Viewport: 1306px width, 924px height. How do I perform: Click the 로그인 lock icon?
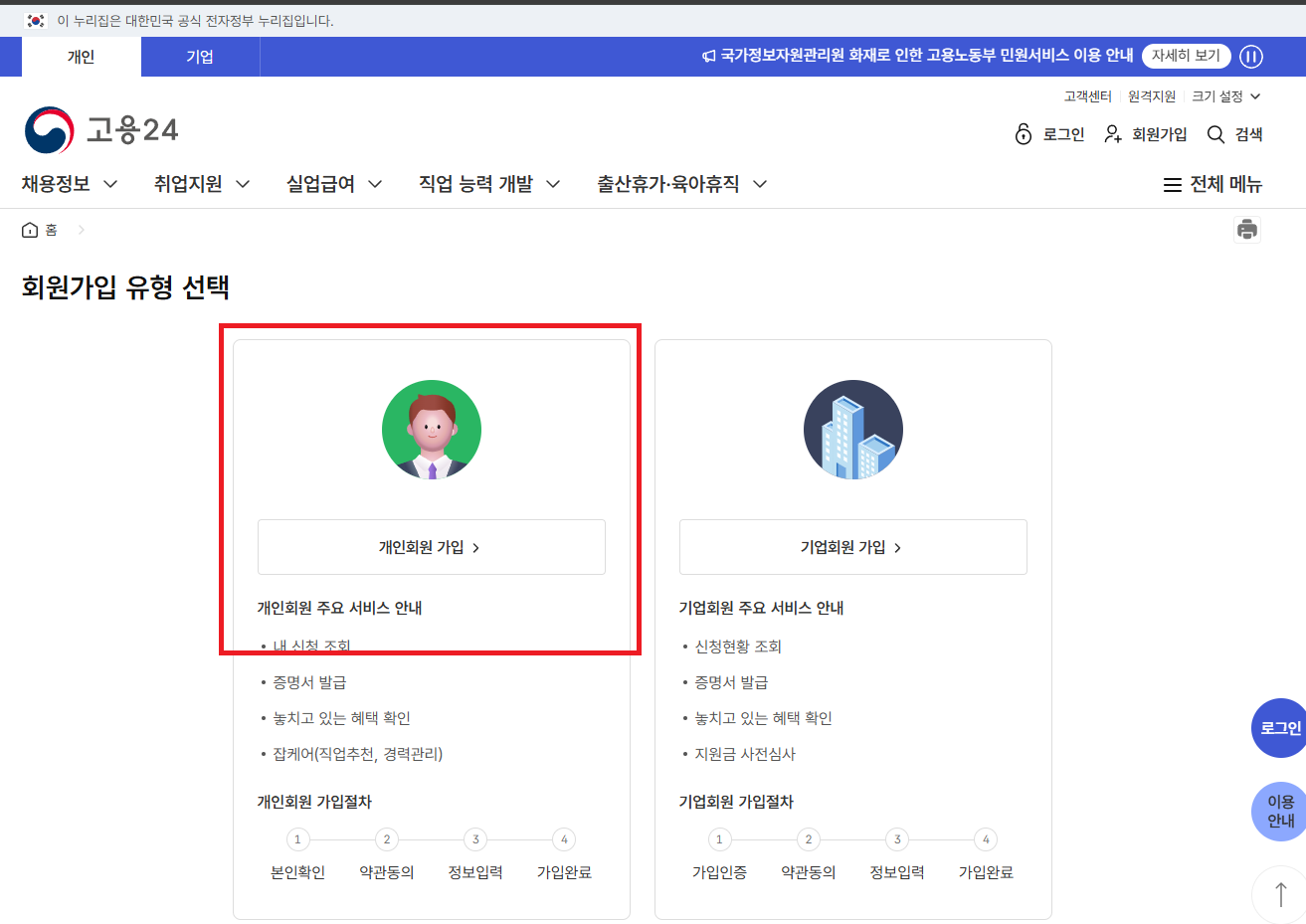(1024, 134)
